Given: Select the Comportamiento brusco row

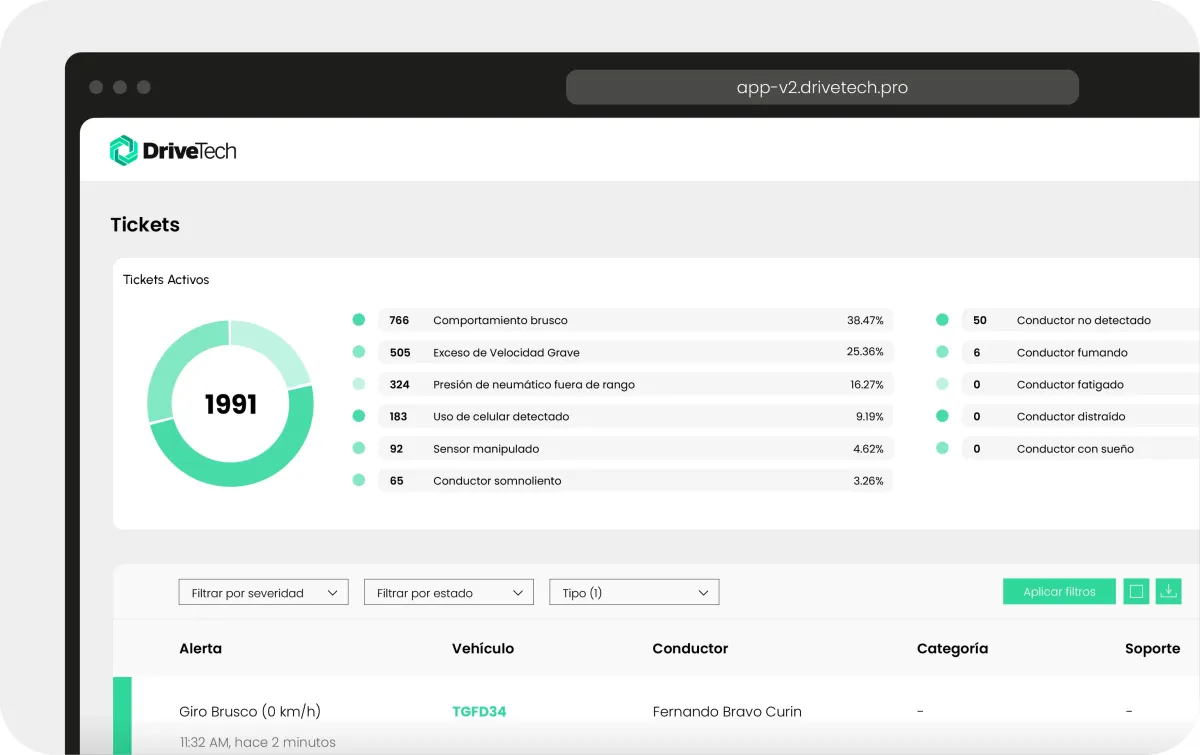Looking at the screenshot, I should coord(635,320).
